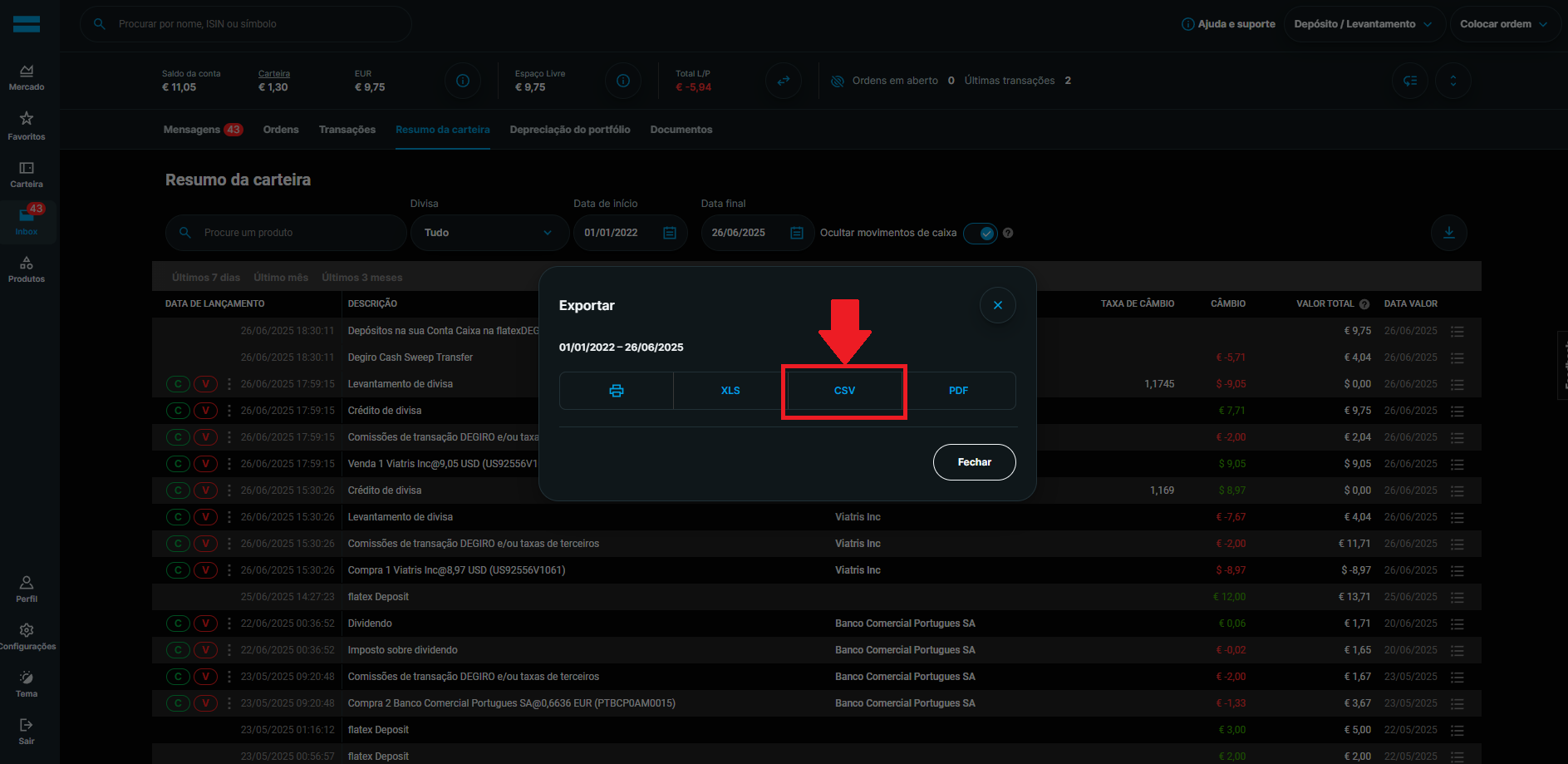Open the Divisa Tudo dropdown
The image size is (1568, 764).
(489, 233)
